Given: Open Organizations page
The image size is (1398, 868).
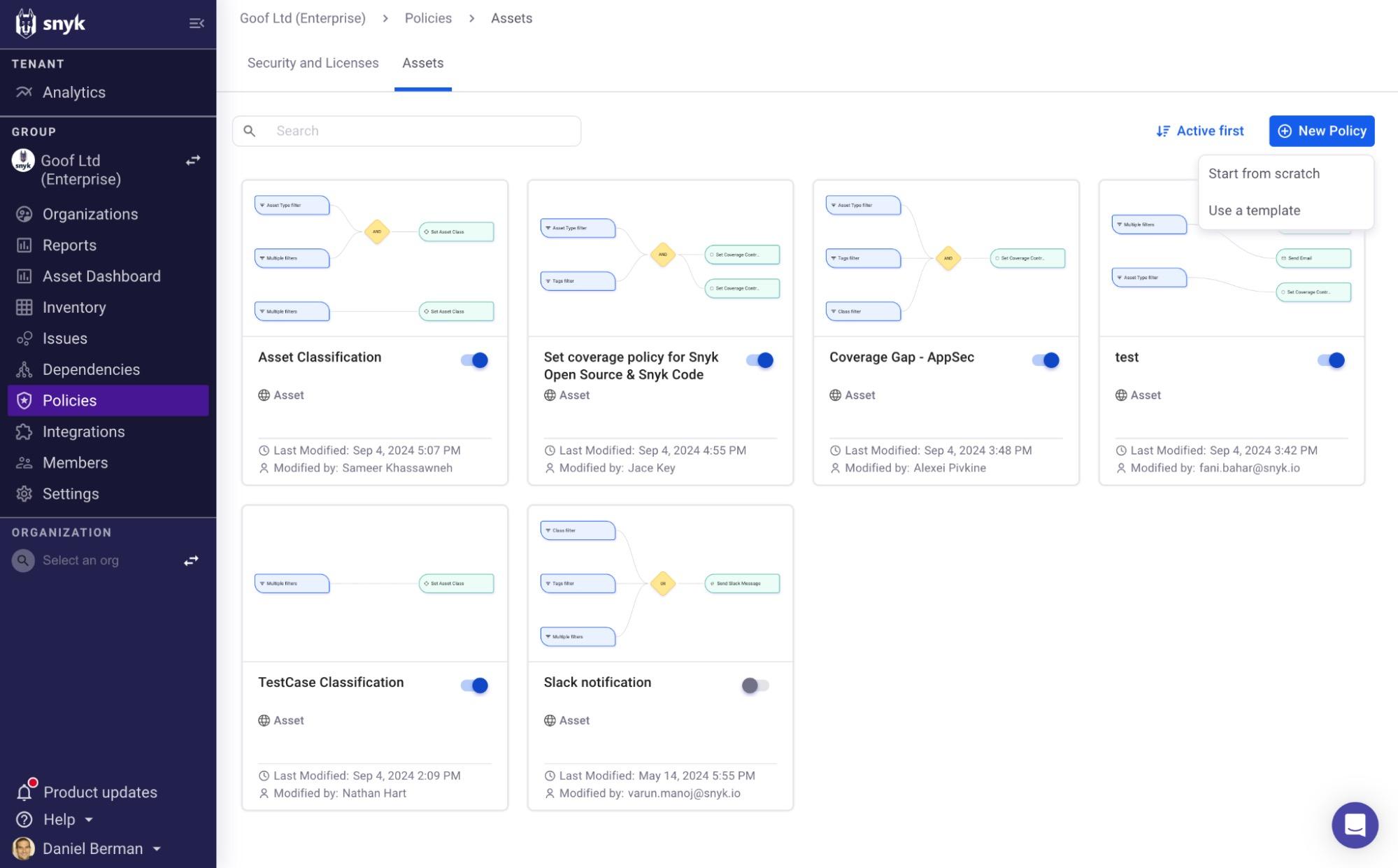Looking at the screenshot, I should (90, 214).
